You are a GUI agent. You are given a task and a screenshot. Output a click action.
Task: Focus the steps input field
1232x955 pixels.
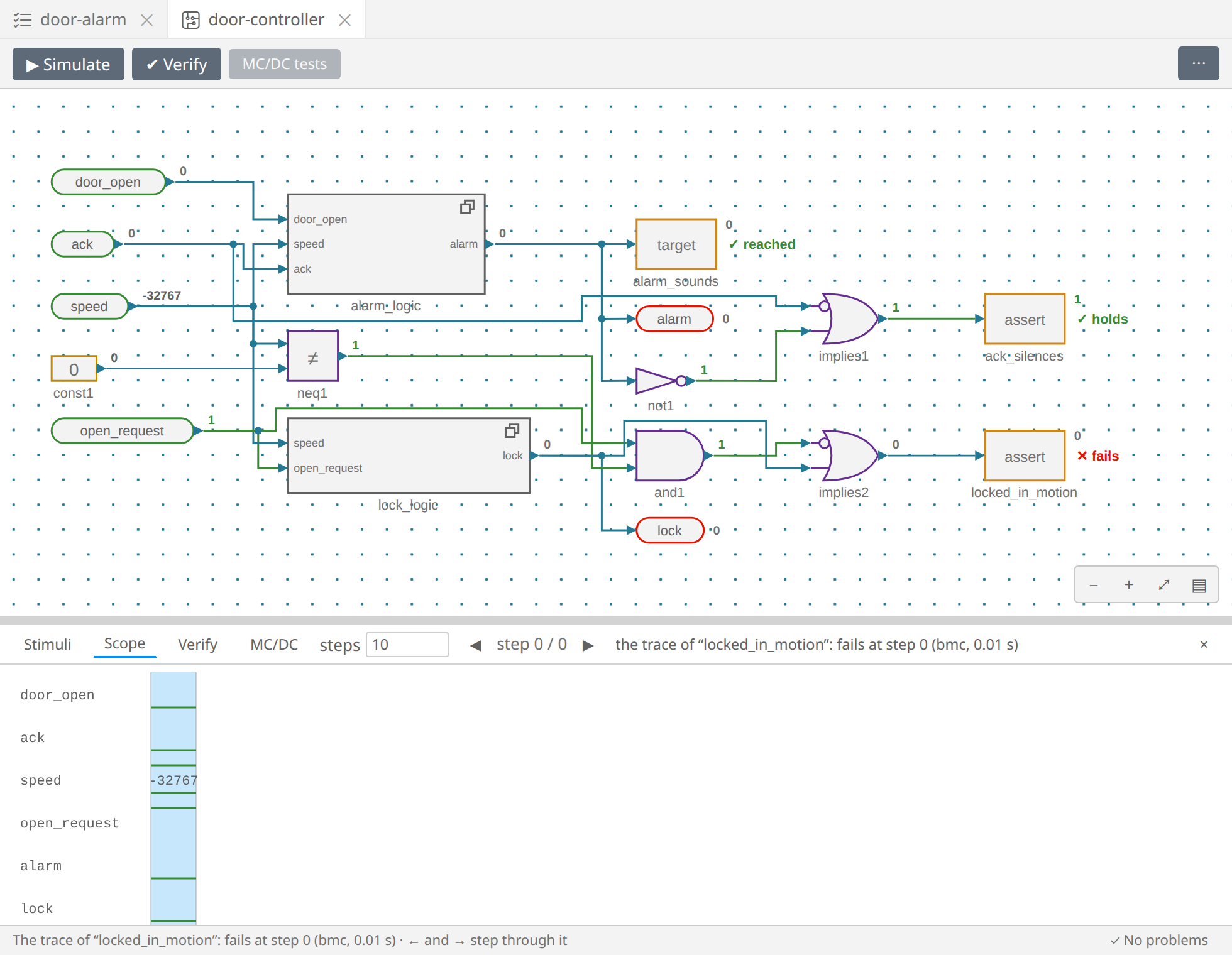[407, 645]
